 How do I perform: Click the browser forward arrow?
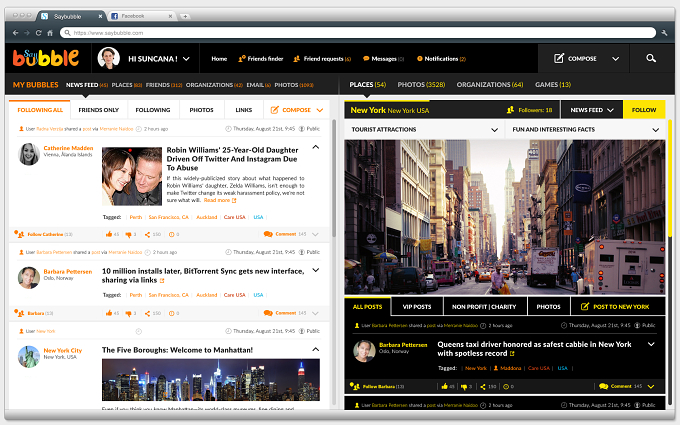pos(27,33)
